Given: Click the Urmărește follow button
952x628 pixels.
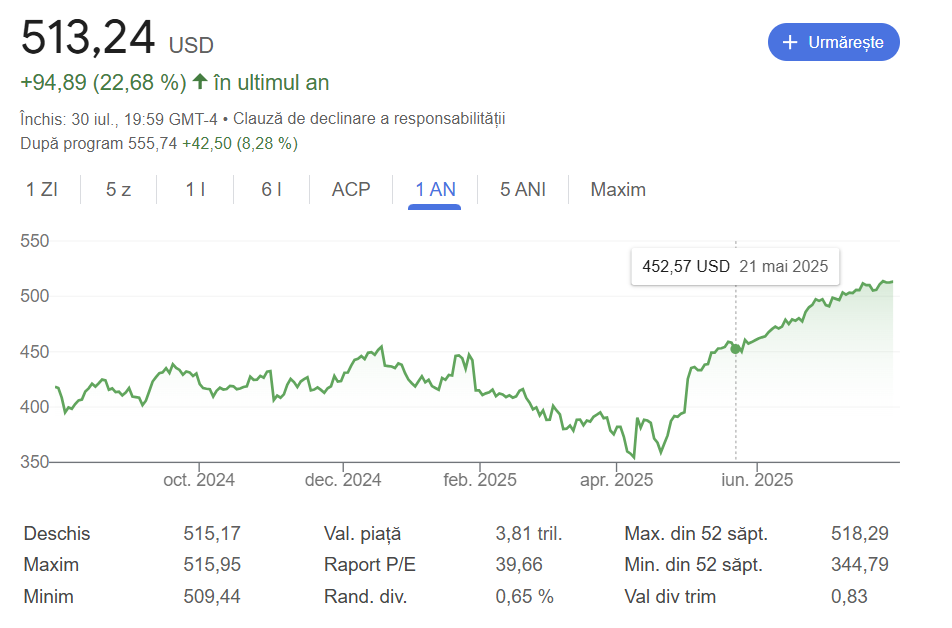Looking at the screenshot, I should (833, 42).
